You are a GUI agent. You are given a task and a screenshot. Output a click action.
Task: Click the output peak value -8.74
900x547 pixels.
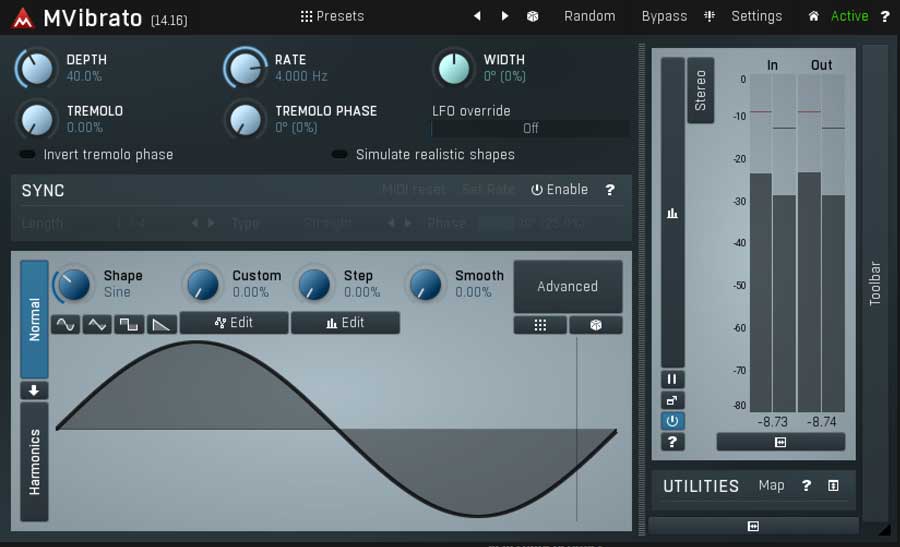(821, 422)
